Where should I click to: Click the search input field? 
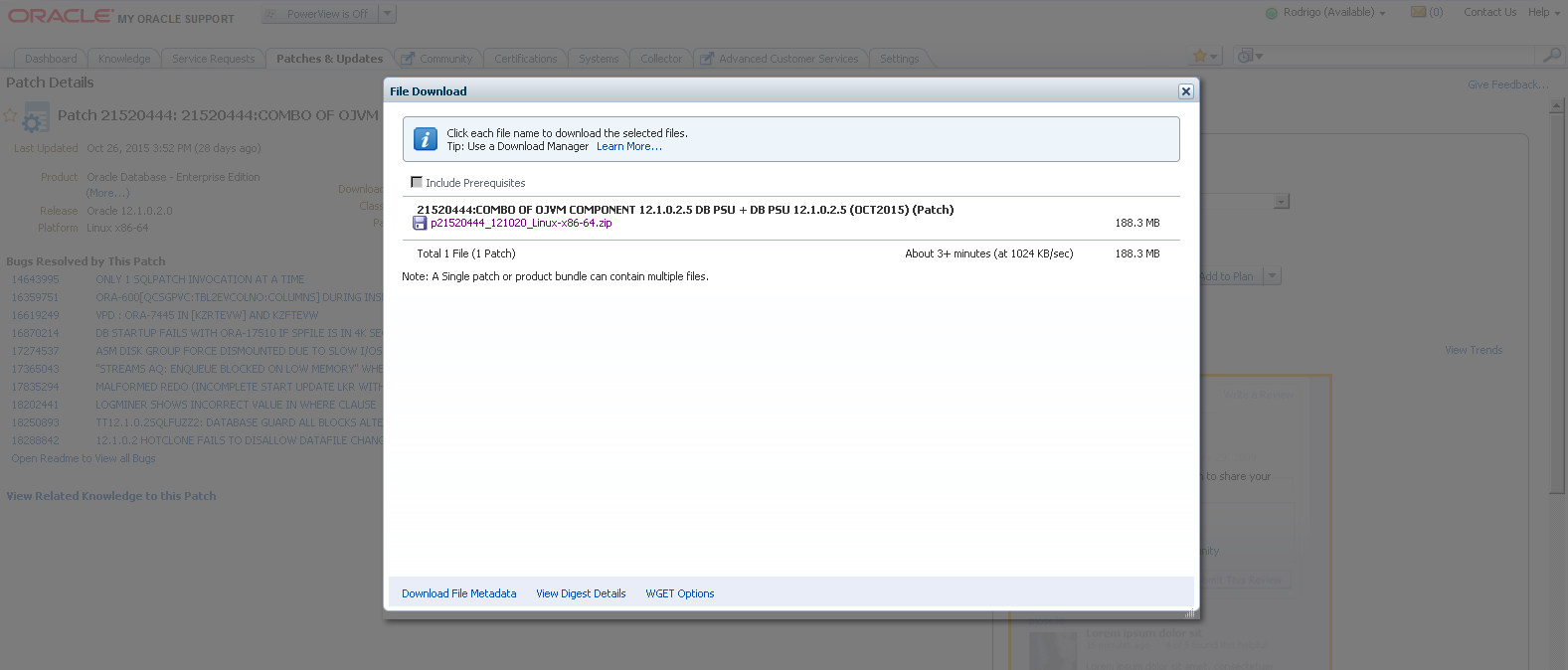click(1402, 55)
